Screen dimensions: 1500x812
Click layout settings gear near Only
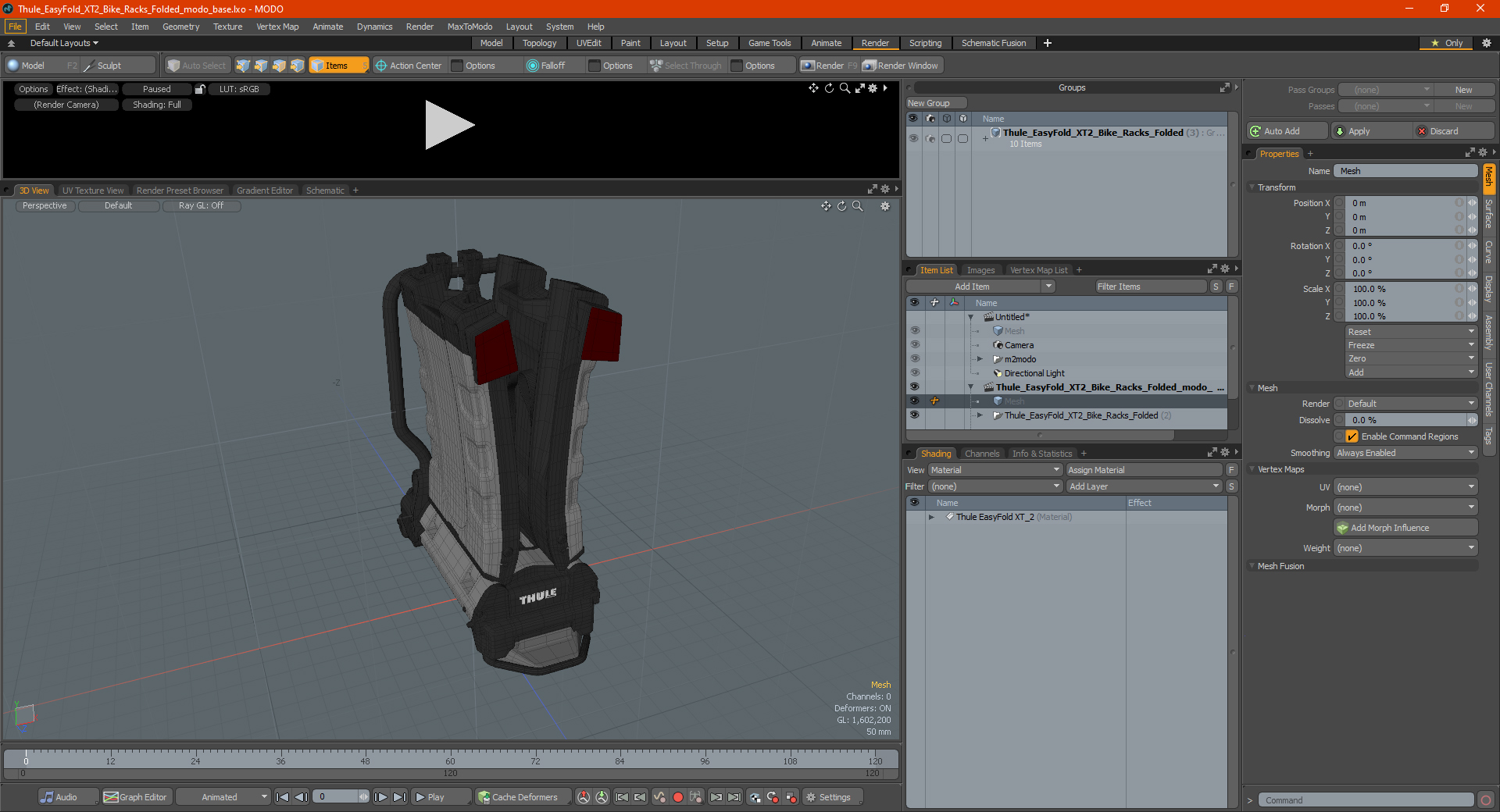coord(1486,43)
